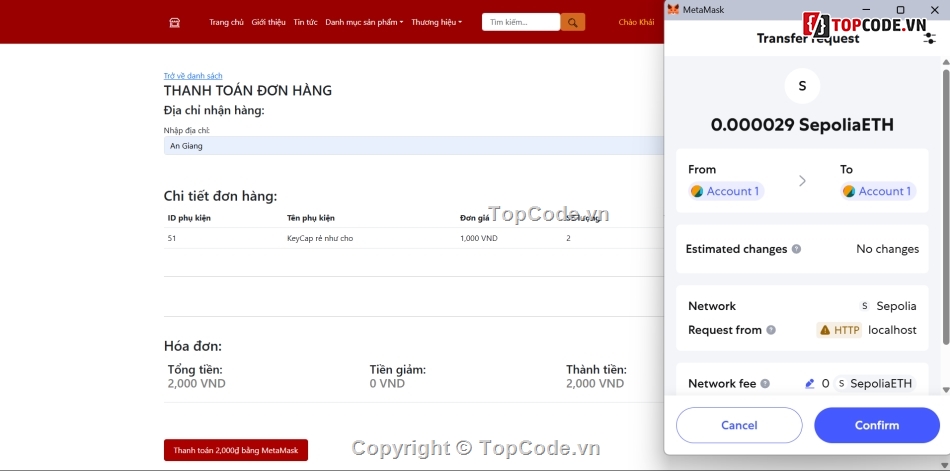
Task: Click the store logo icon in header
Action: point(174,22)
